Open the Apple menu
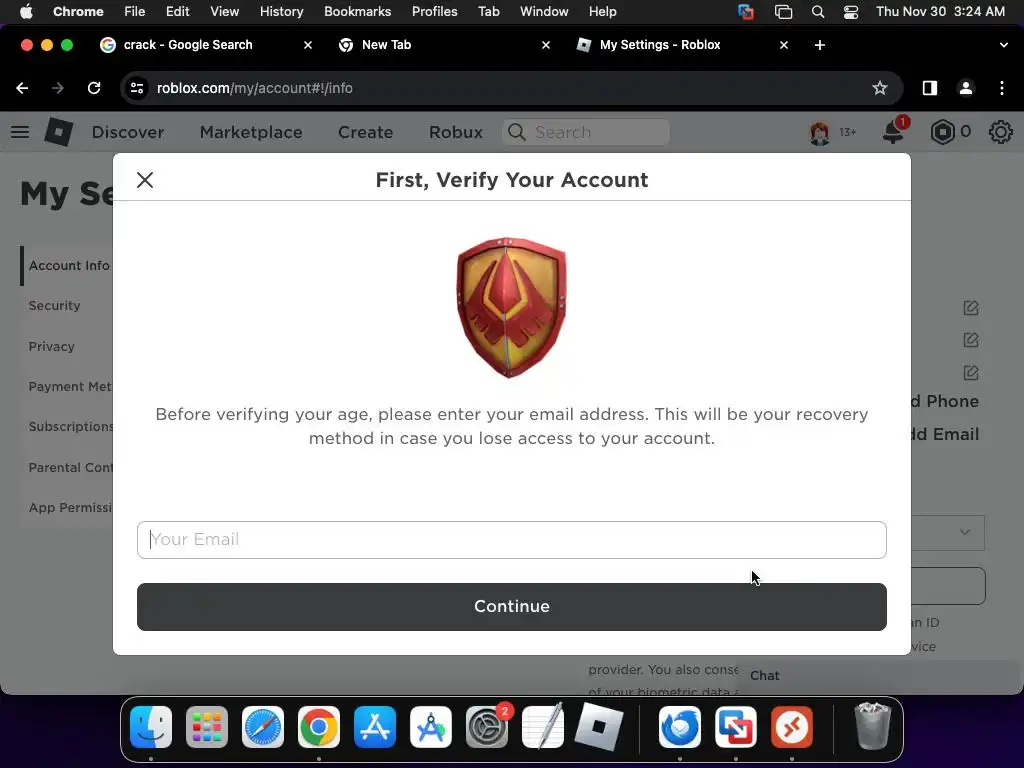Screen dimensions: 1024x768 26,11
